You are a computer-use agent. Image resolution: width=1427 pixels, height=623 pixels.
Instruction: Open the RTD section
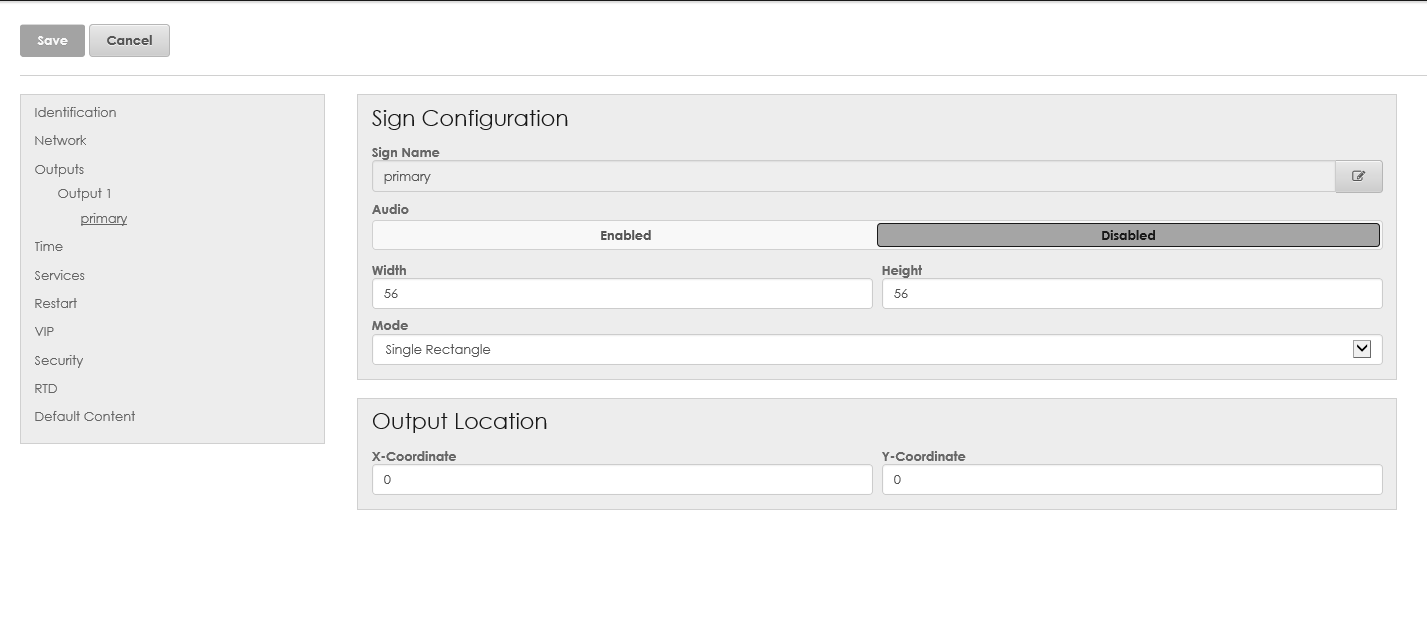(46, 388)
